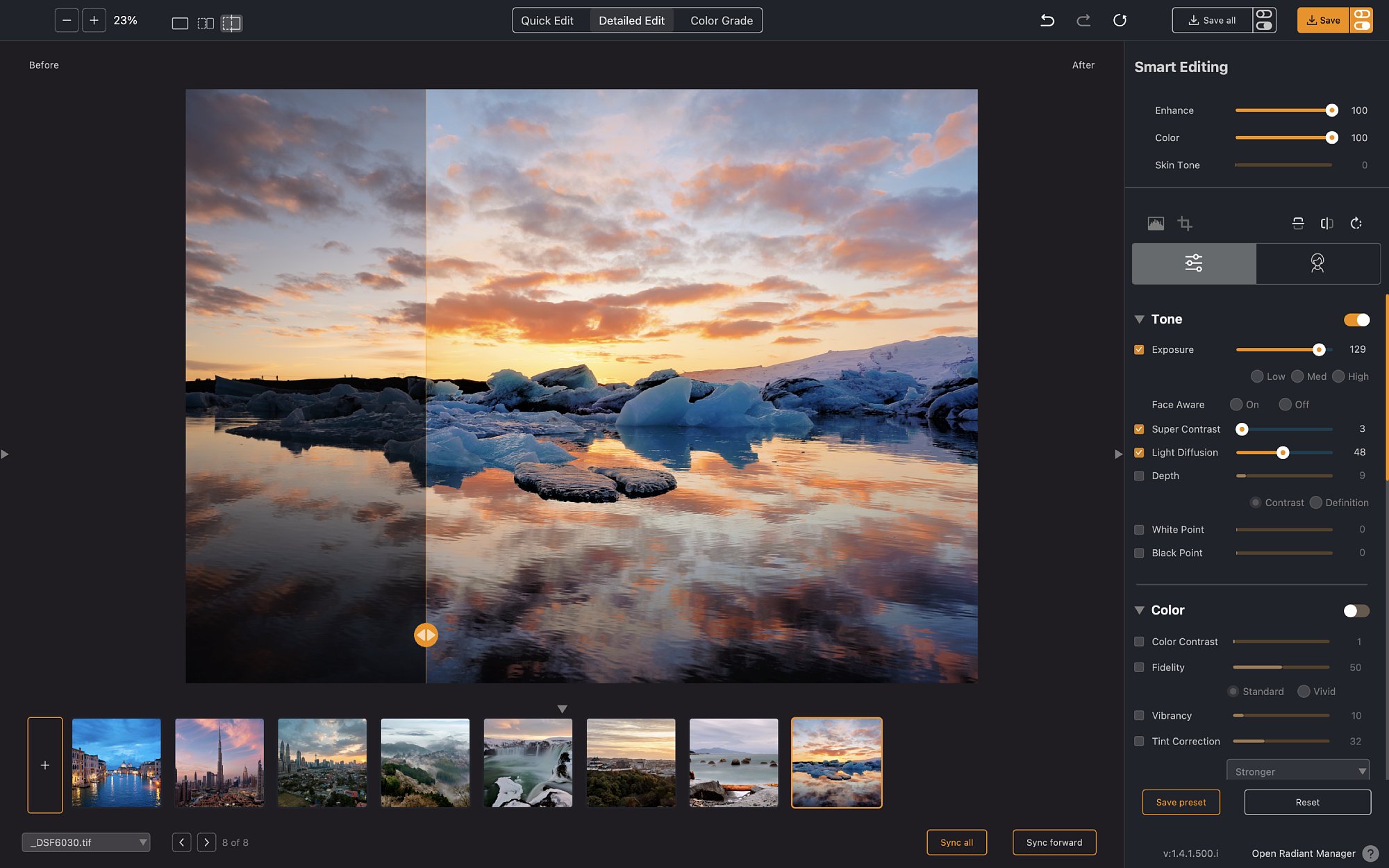Enable the Depth checkbox

click(x=1139, y=476)
